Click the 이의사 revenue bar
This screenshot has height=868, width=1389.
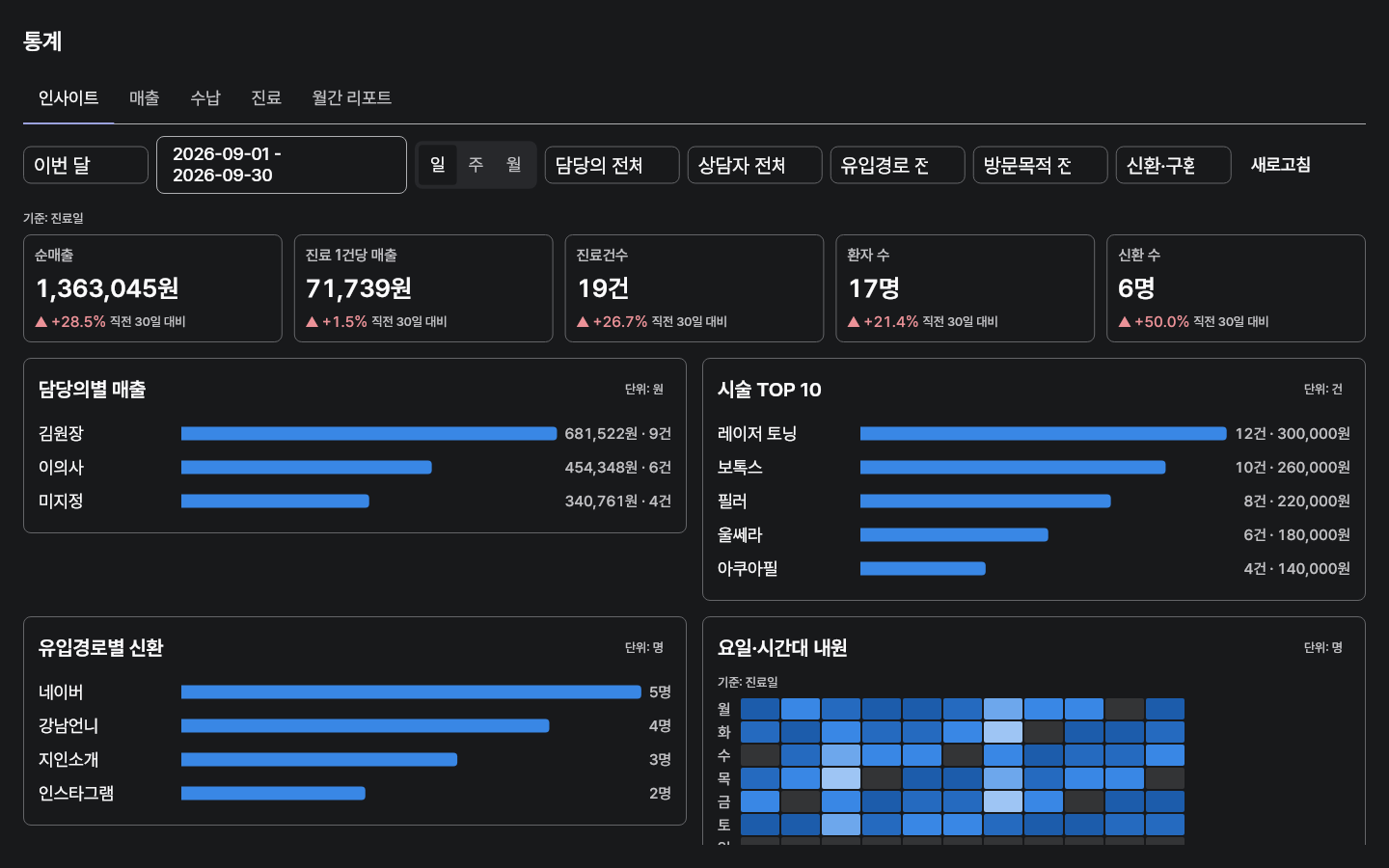click(307, 468)
